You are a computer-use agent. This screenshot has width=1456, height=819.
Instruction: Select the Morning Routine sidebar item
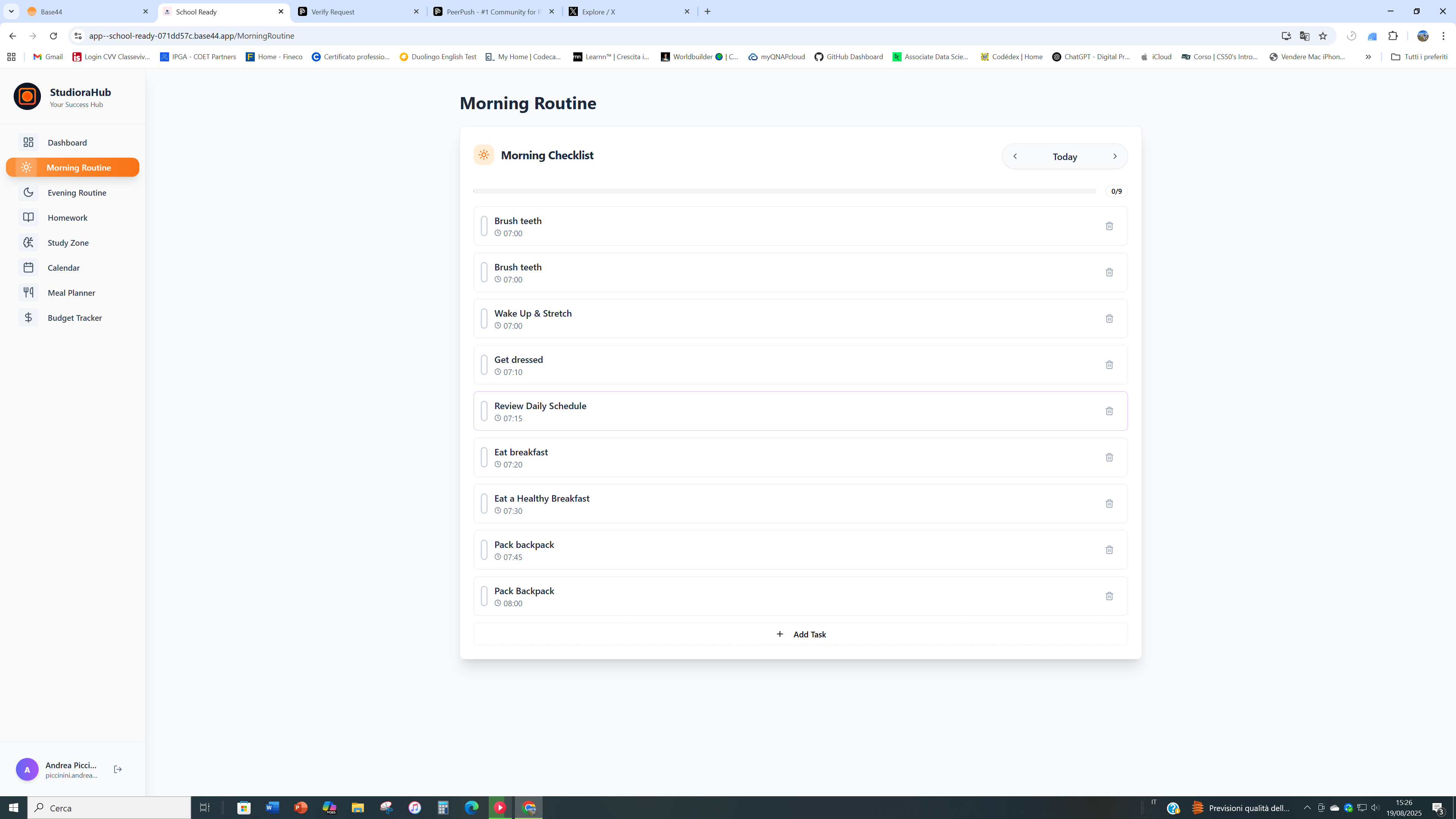(x=72, y=167)
